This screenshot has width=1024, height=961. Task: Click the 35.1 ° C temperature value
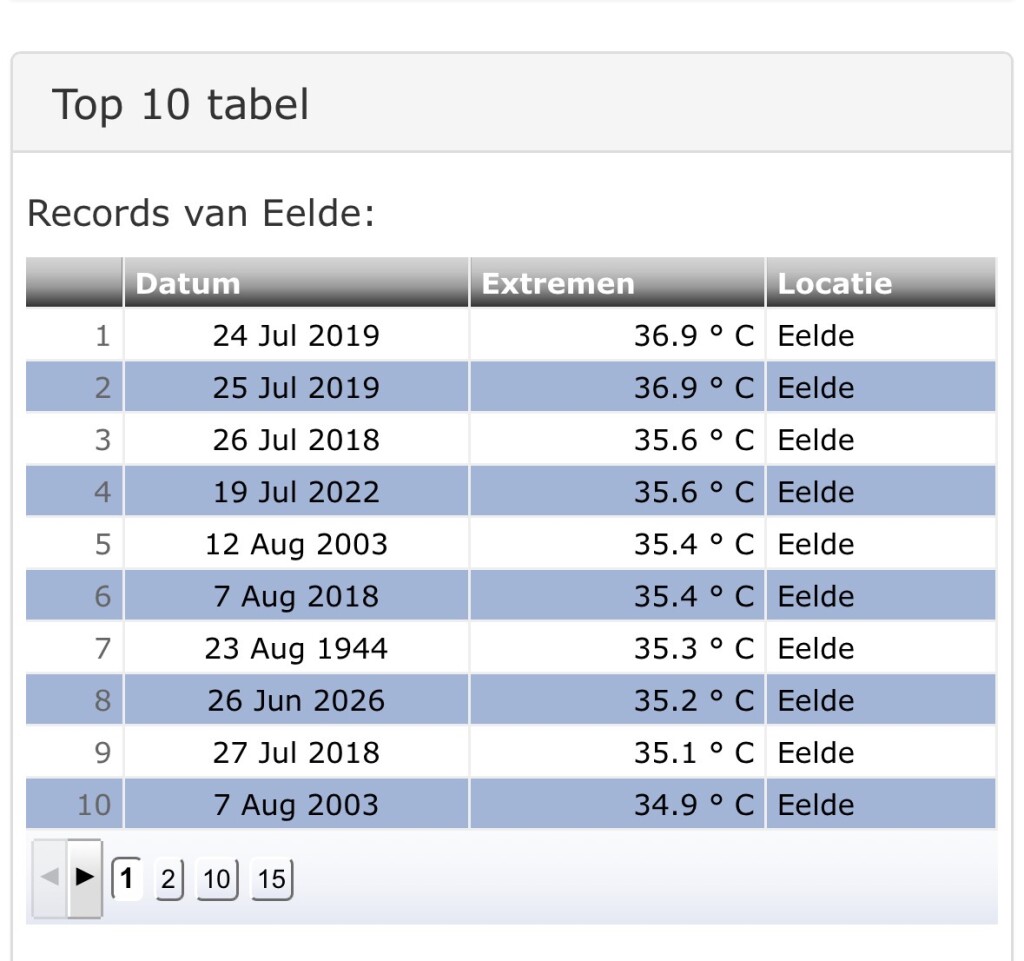pyautogui.click(x=694, y=753)
